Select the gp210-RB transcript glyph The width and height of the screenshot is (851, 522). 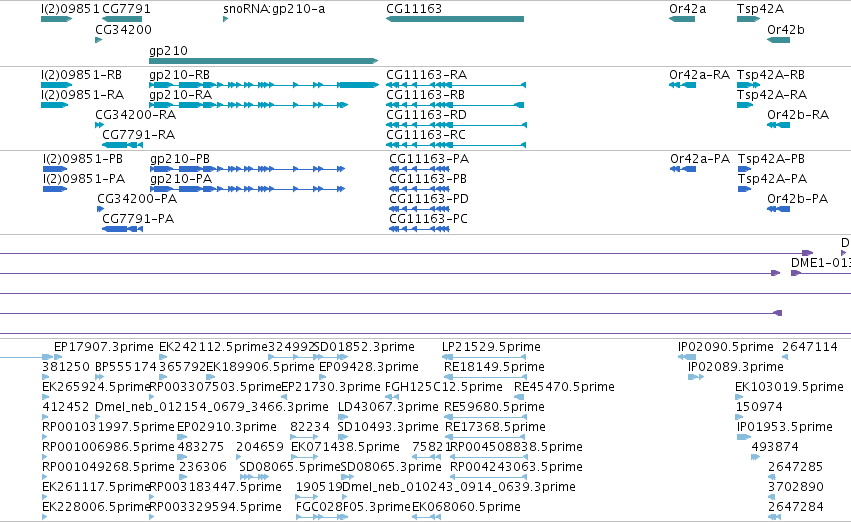coord(264,85)
